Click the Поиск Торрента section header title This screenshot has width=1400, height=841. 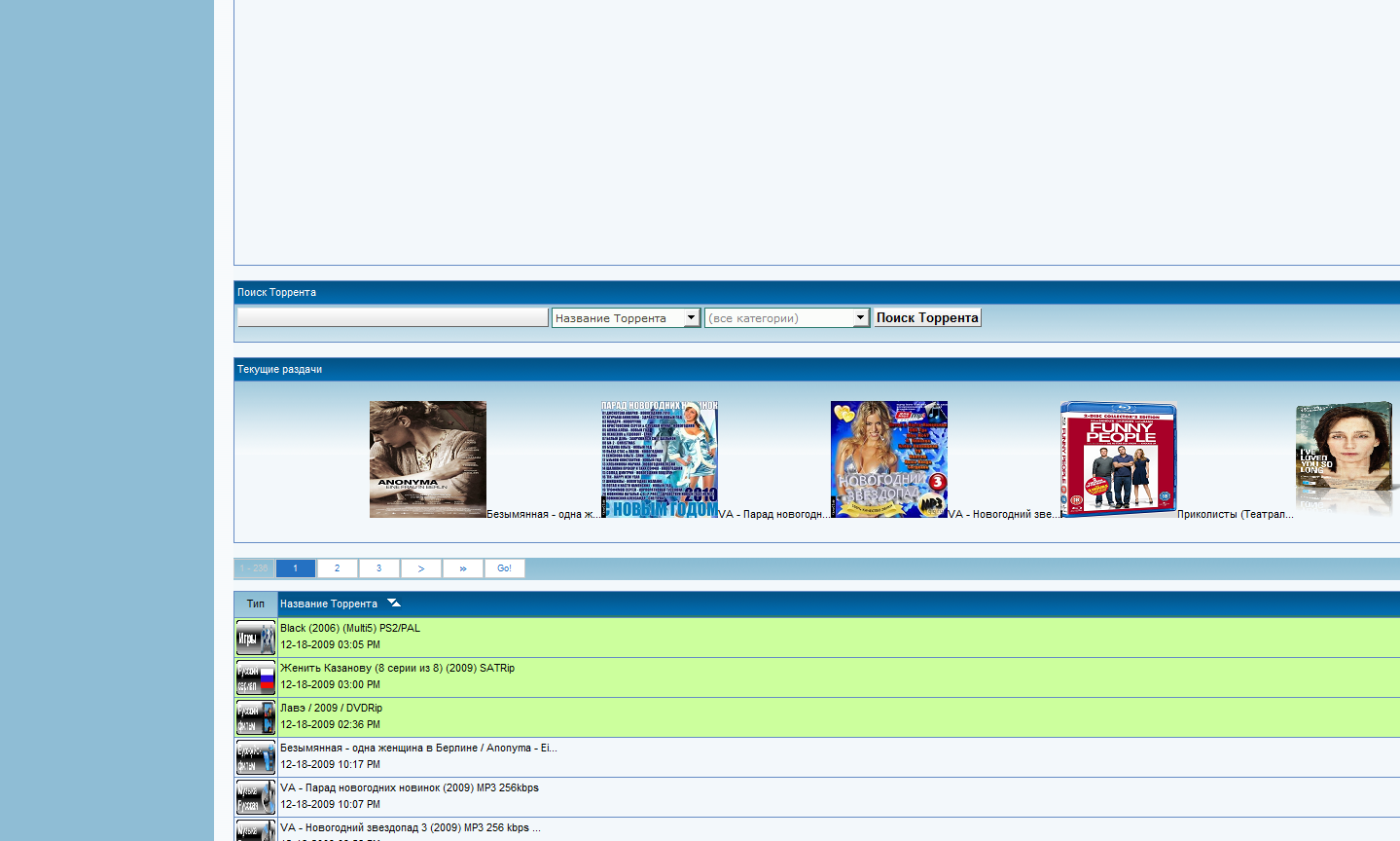[x=277, y=292]
